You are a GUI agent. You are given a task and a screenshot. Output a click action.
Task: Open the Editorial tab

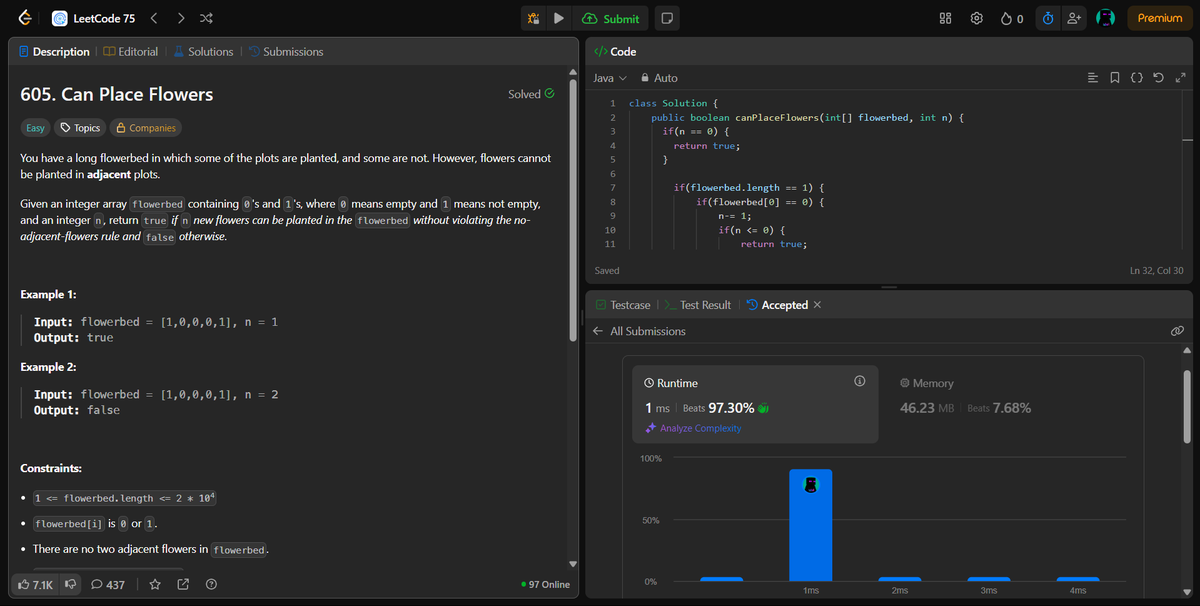coord(131,51)
